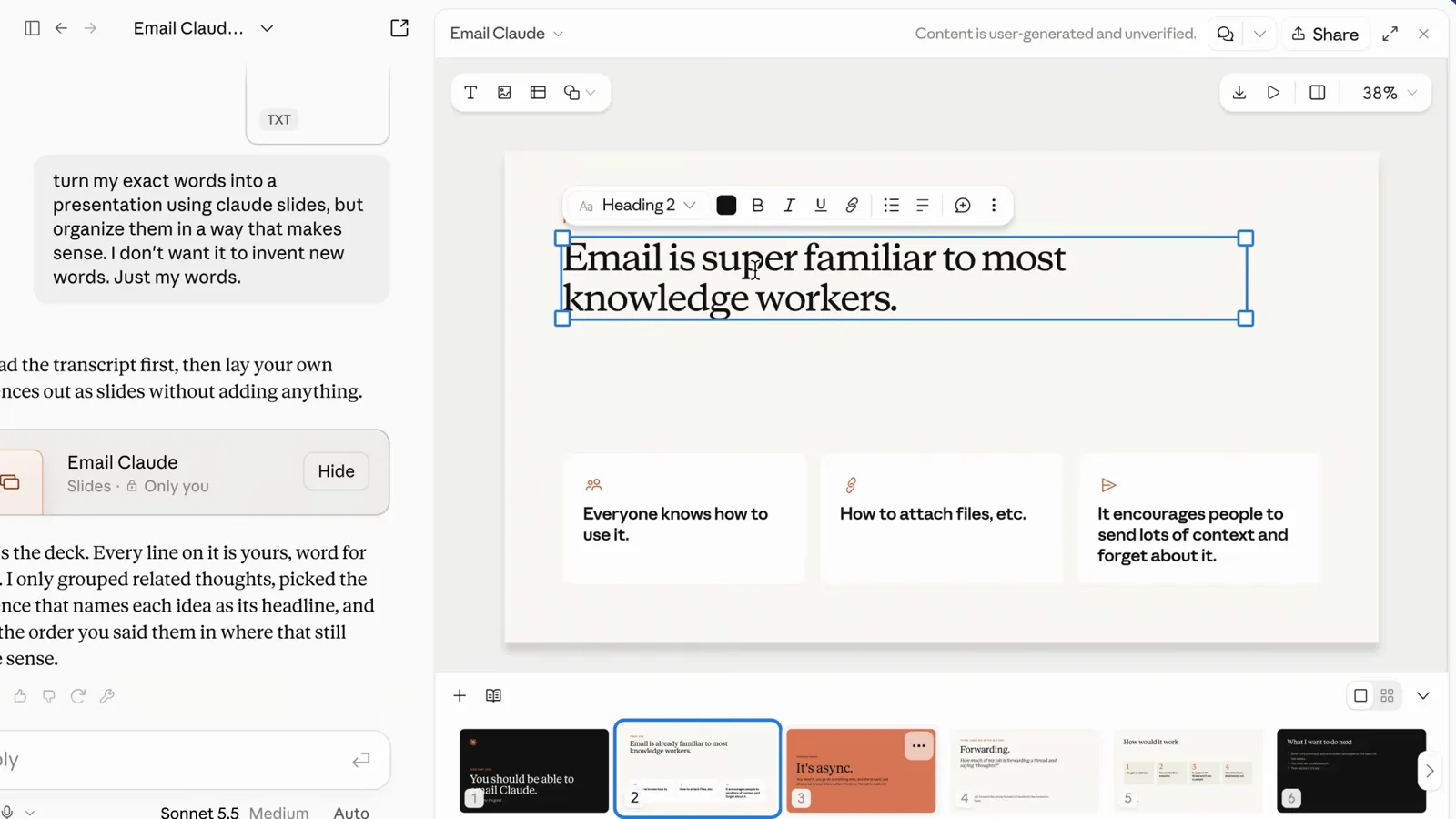Expand the artifact to fullscreen

1390,34
